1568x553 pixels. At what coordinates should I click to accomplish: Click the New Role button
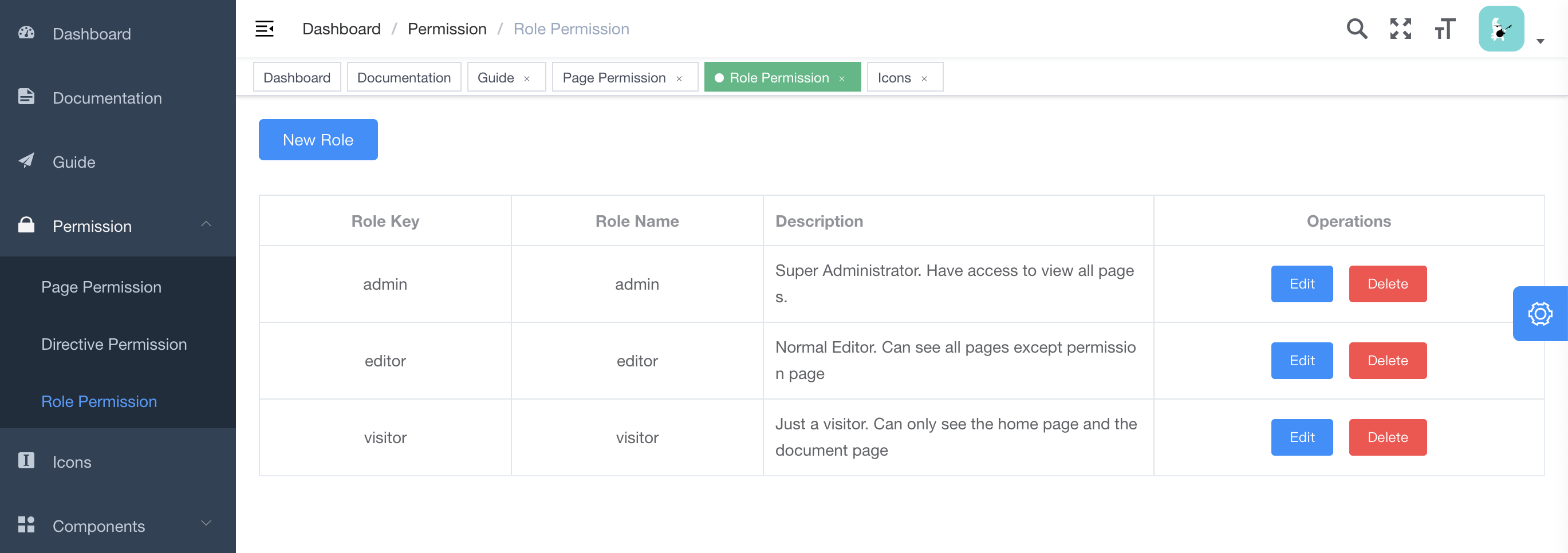point(318,140)
